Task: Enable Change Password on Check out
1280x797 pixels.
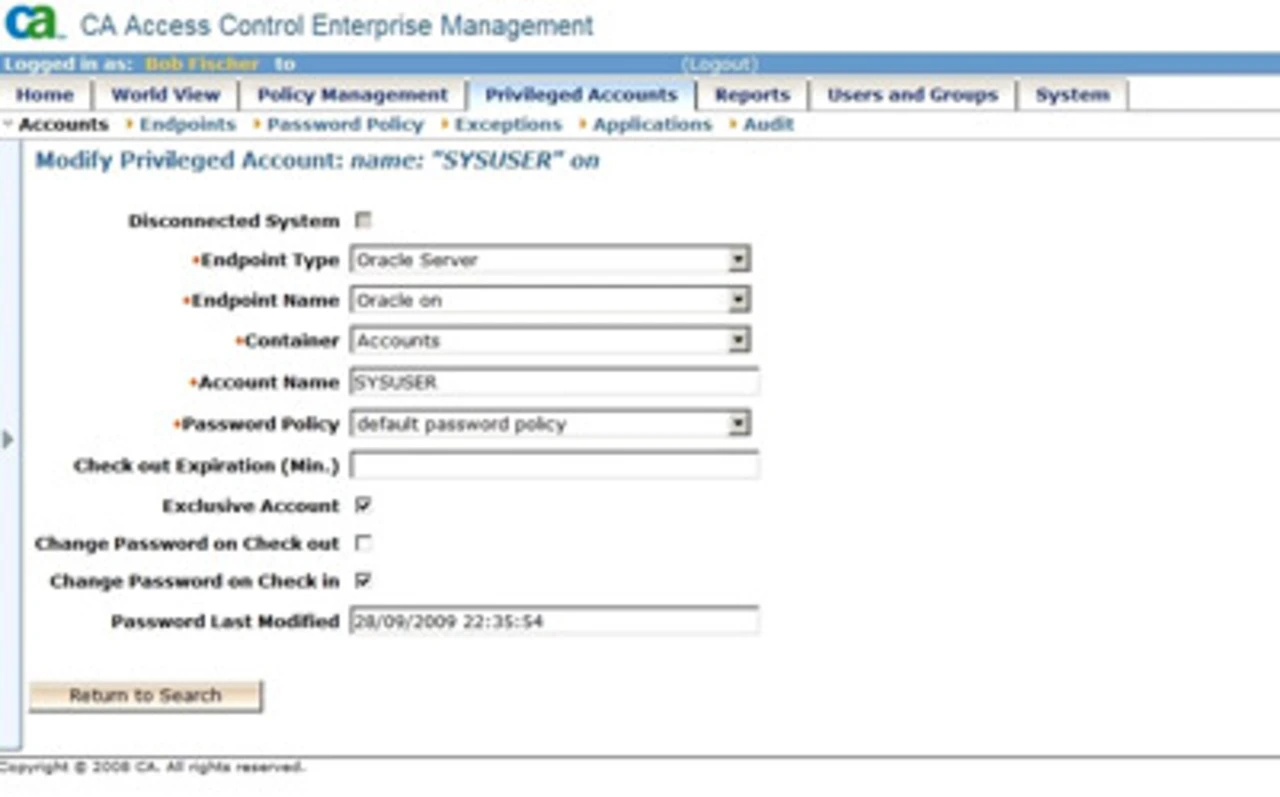Action: 363,543
